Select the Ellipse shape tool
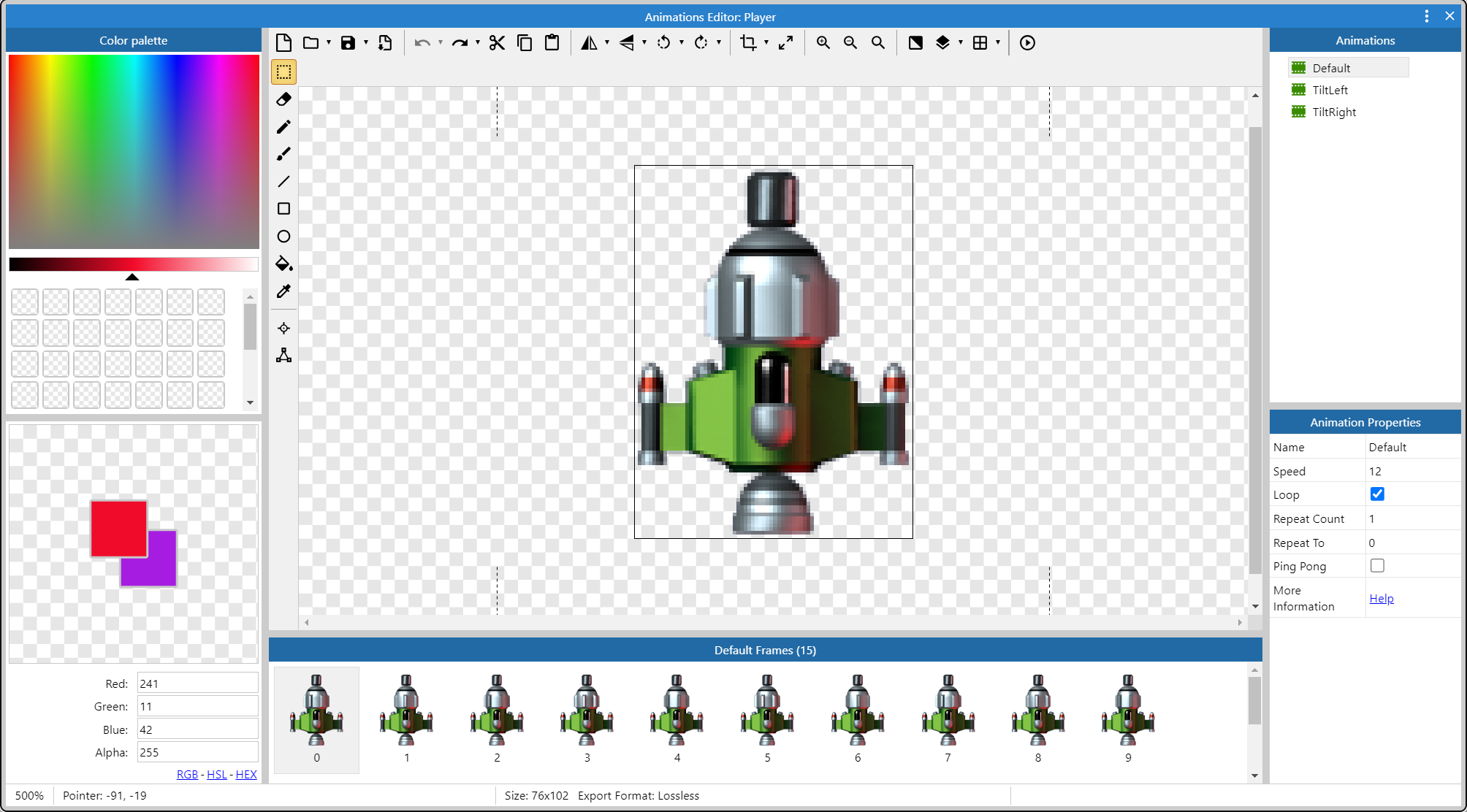 283,237
